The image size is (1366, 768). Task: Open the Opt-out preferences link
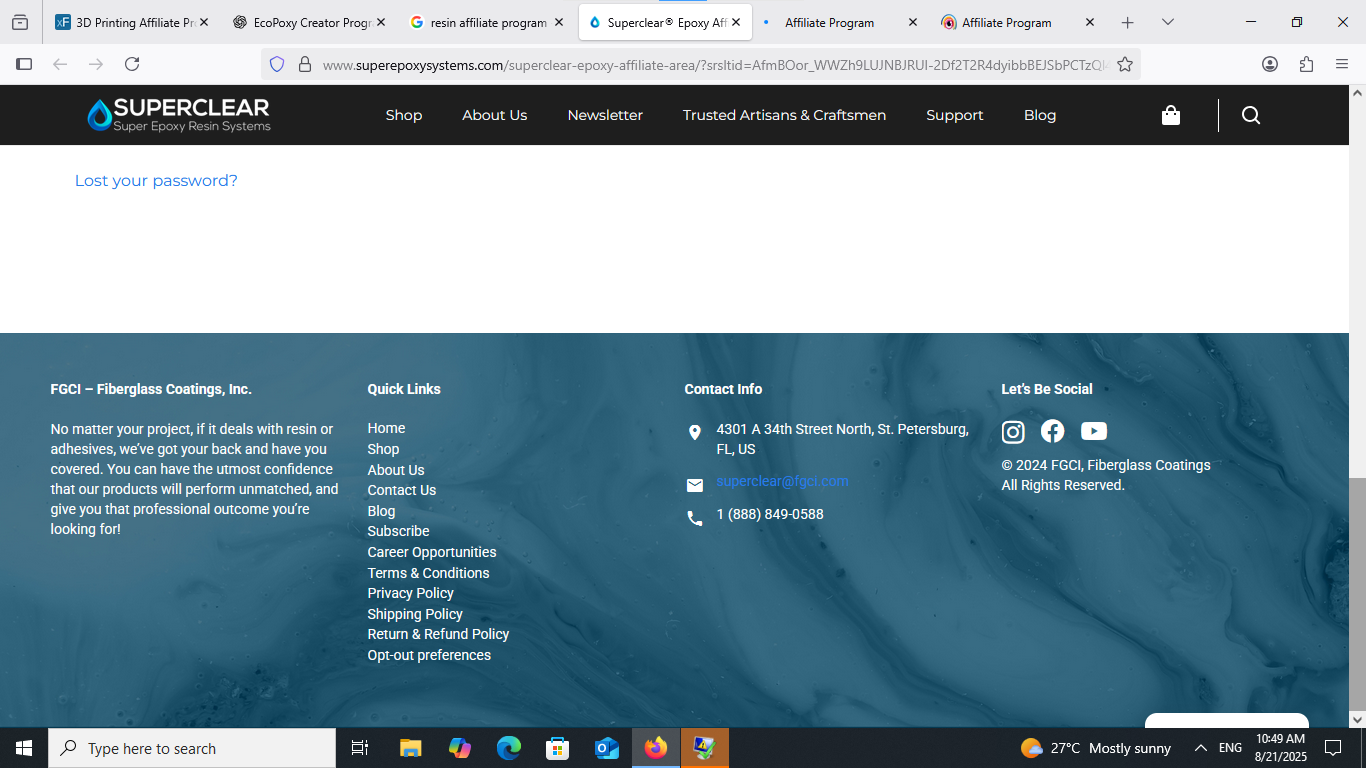coord(429,655)
